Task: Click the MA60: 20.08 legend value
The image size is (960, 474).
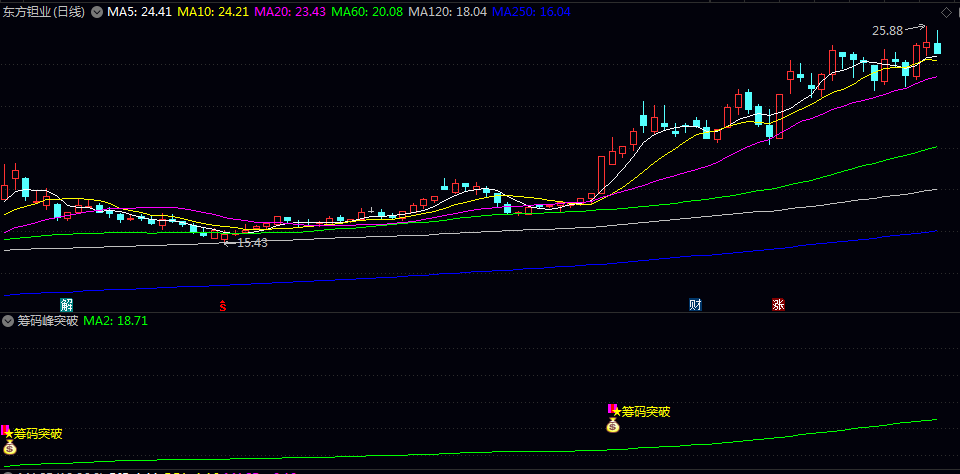Action: tap(367, 12)
